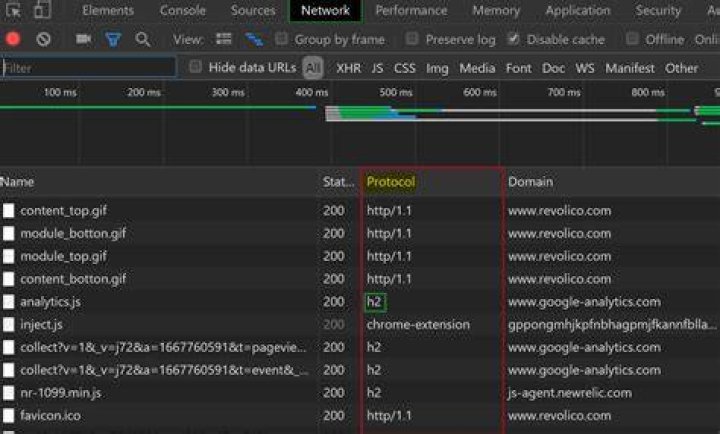Open the Memory tab
The width and height of the screenshot is (720, 434).
pyautogui.click(x=496, y=10)
